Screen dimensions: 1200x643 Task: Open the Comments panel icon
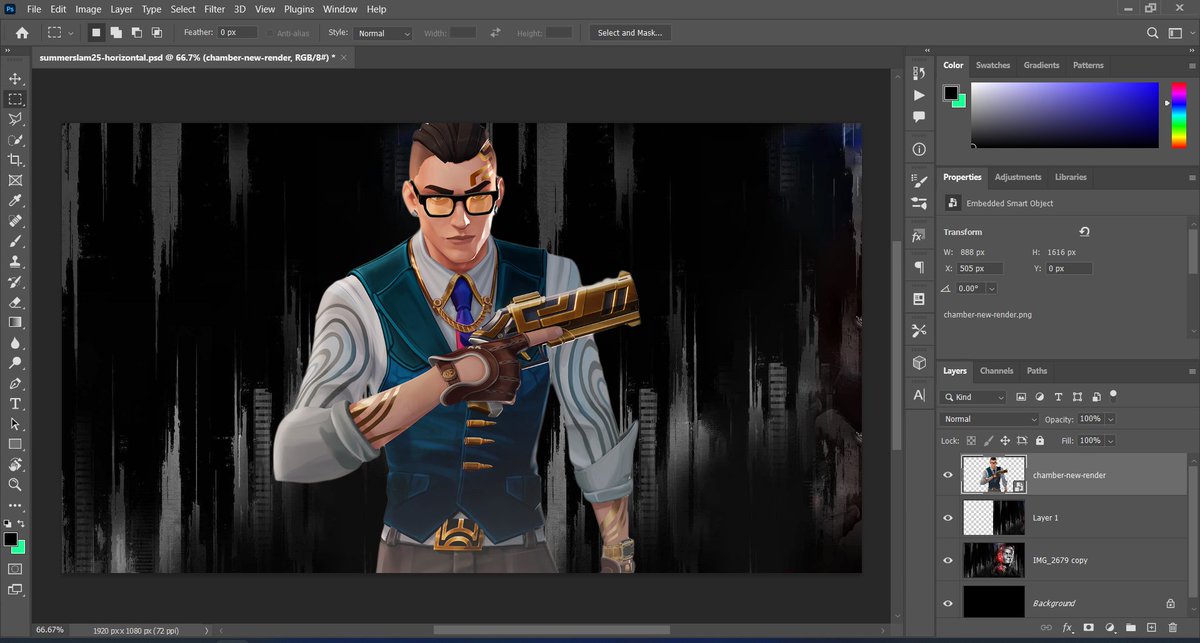919,117
